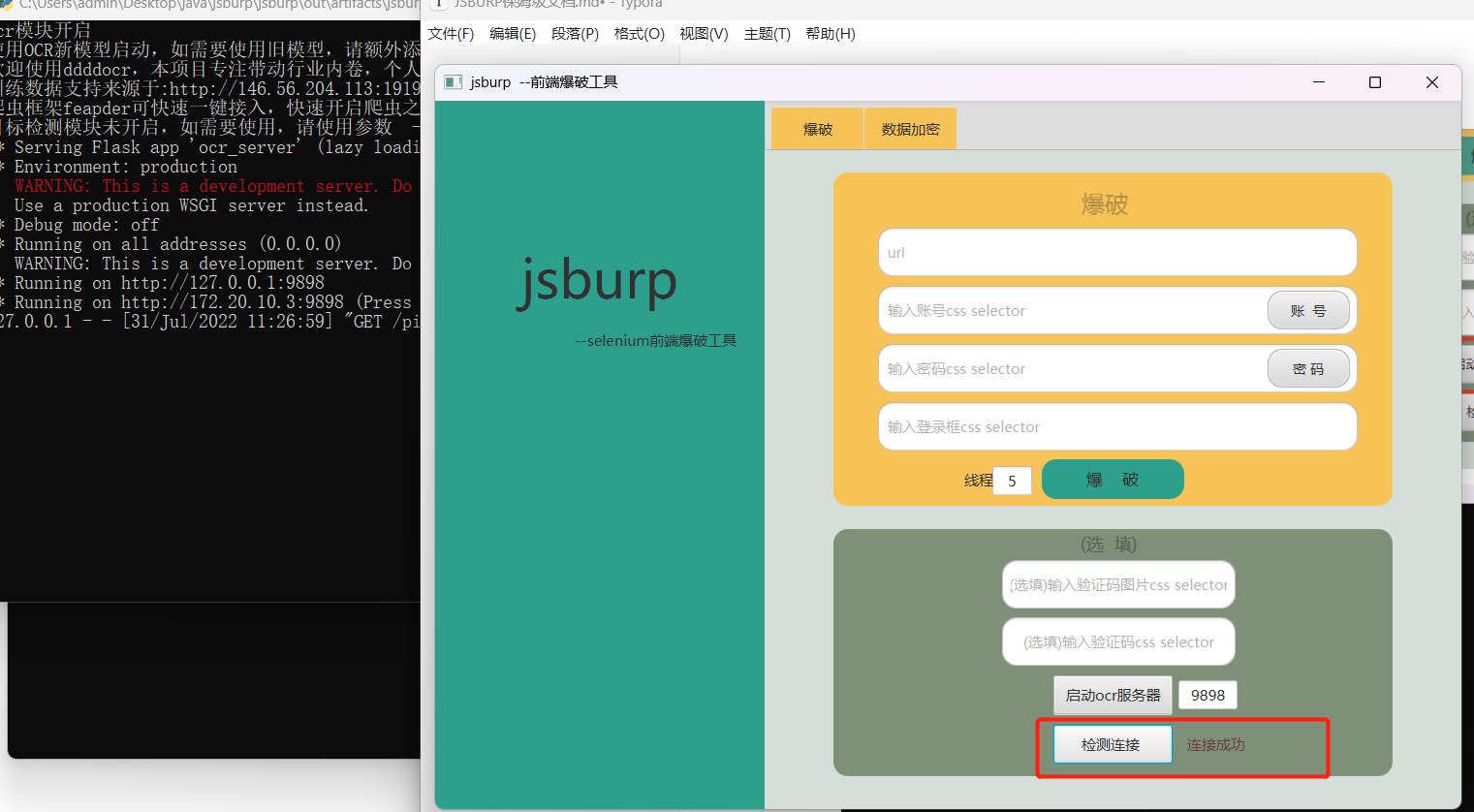Click the (选 填) section heading

[1109, 544]
